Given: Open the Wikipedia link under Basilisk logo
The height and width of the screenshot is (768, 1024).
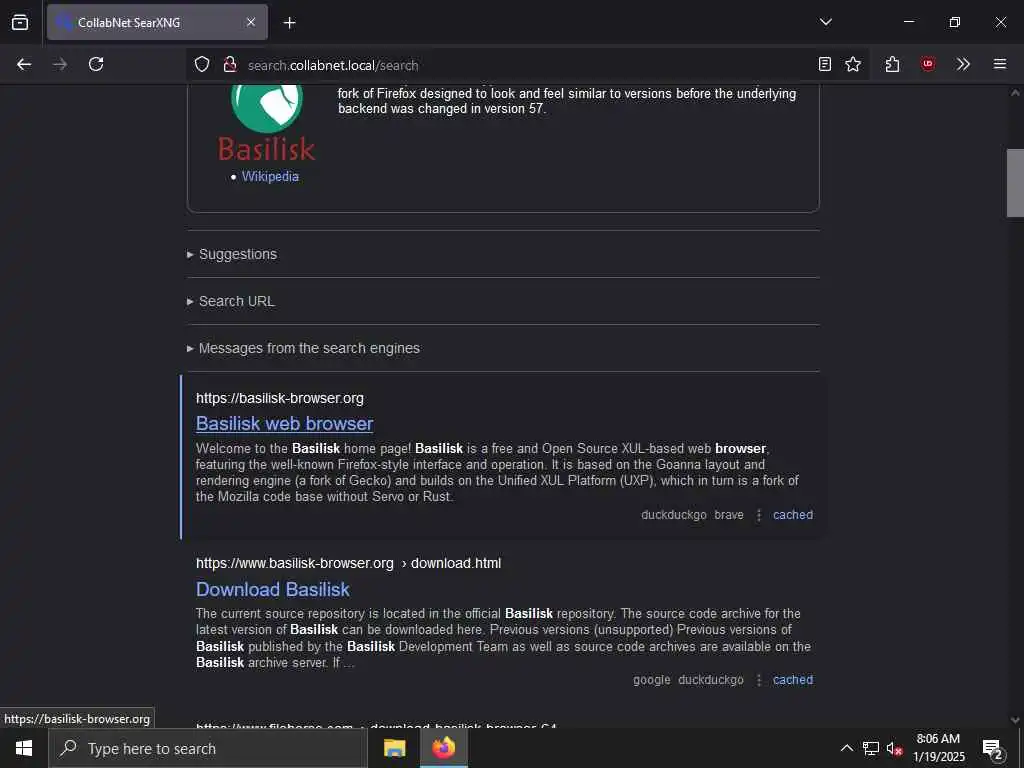Looking at the screenshot, I should 270,176.
